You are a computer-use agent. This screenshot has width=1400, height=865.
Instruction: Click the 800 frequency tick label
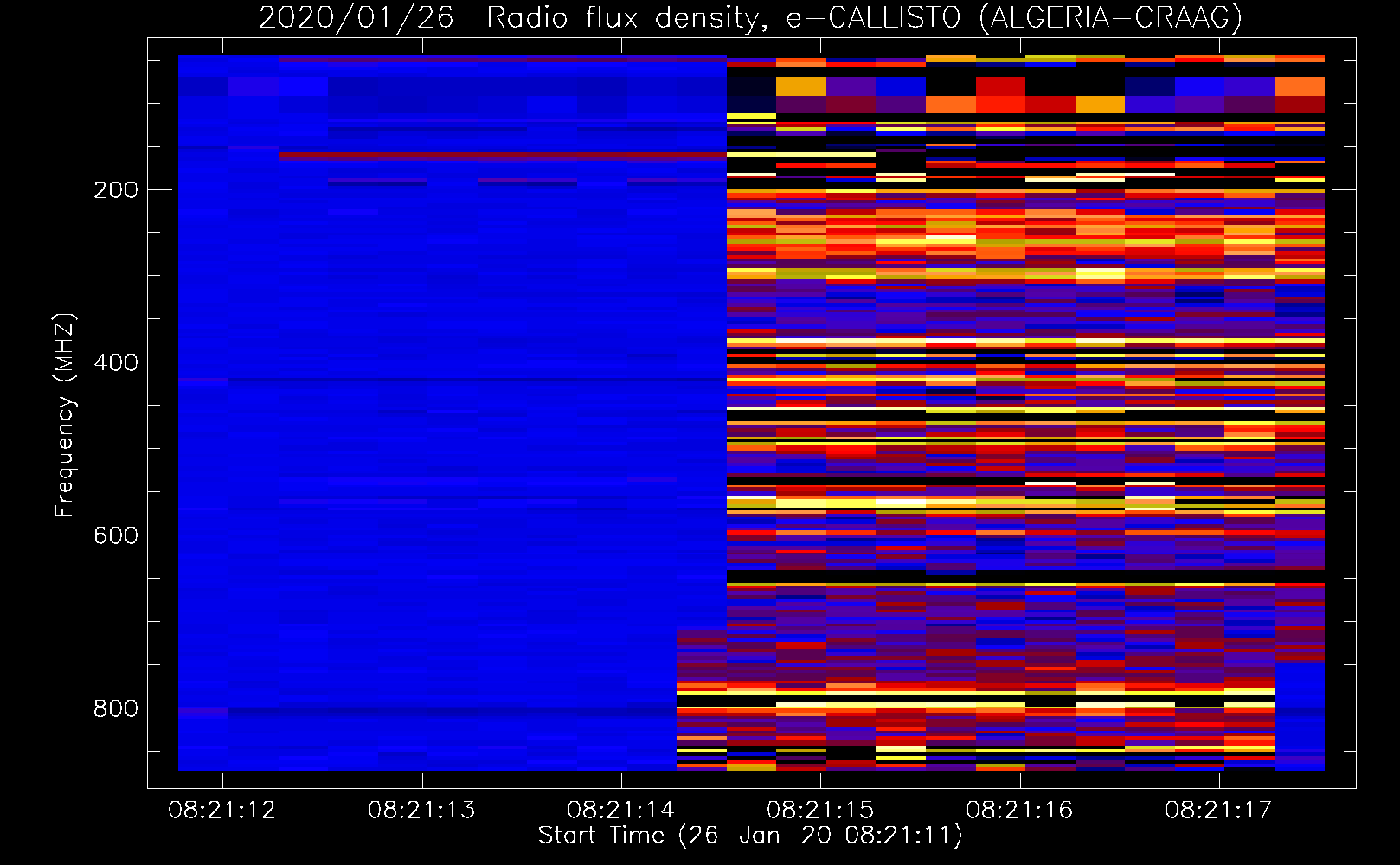pos(116,708)
